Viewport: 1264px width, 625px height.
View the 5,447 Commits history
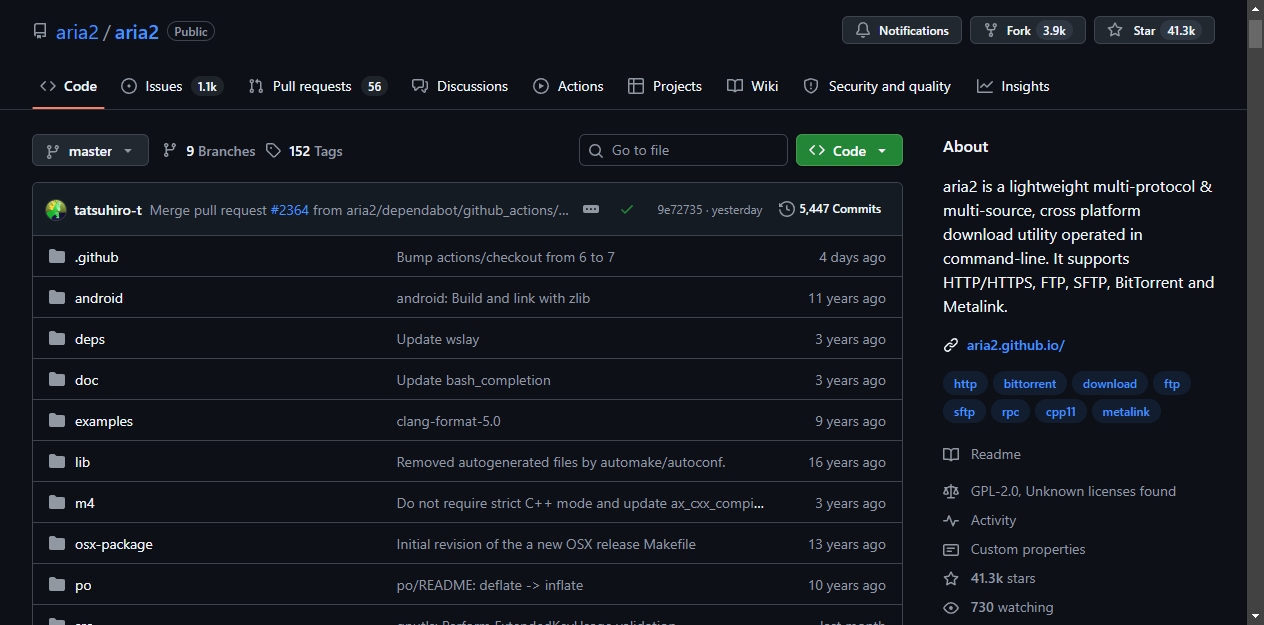(830, 209)
